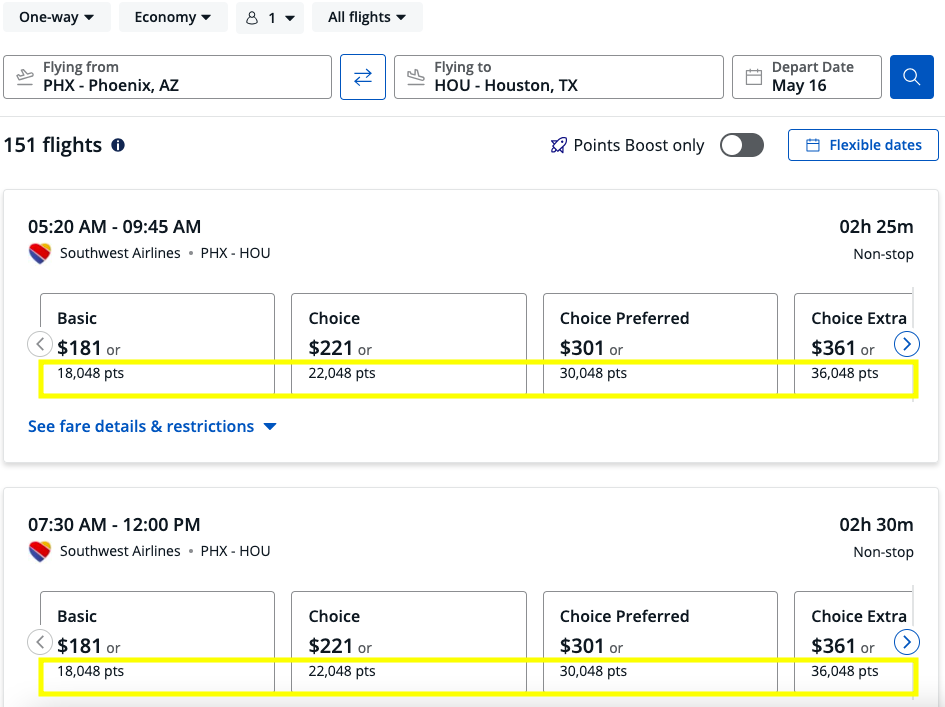Click the Flexible dates button
945x707 pixels.
coord(862,145)
